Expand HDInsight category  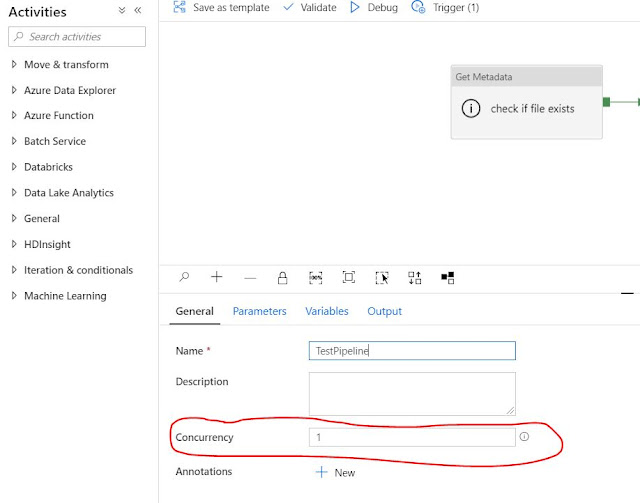14,244
